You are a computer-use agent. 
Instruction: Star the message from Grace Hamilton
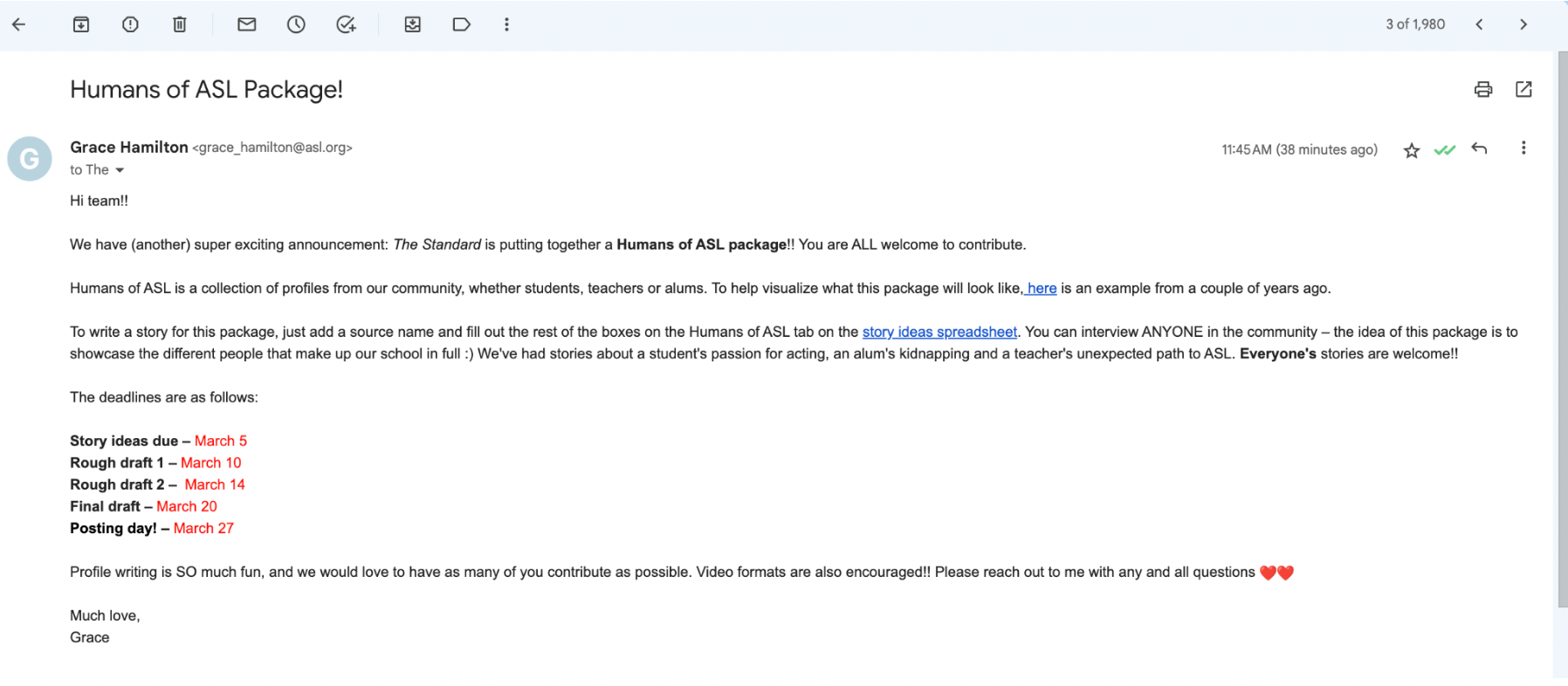coord(1412,150)
